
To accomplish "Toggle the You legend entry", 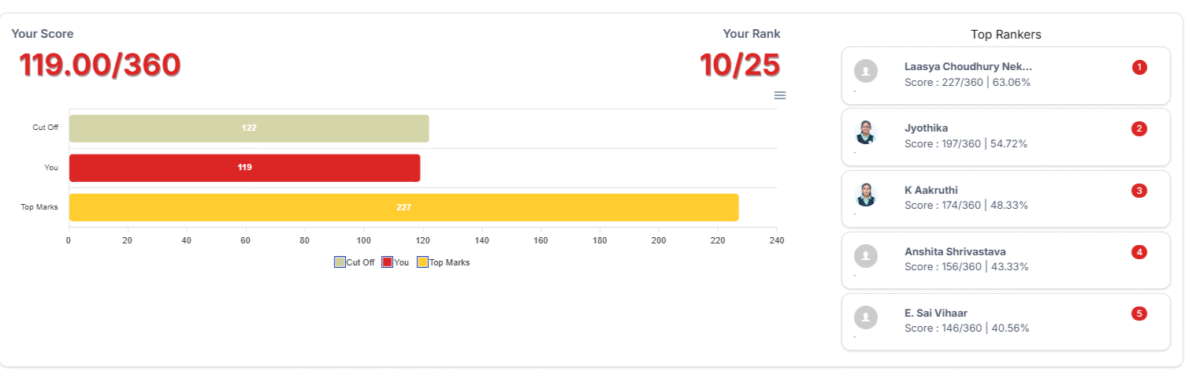I will point(395,262).
